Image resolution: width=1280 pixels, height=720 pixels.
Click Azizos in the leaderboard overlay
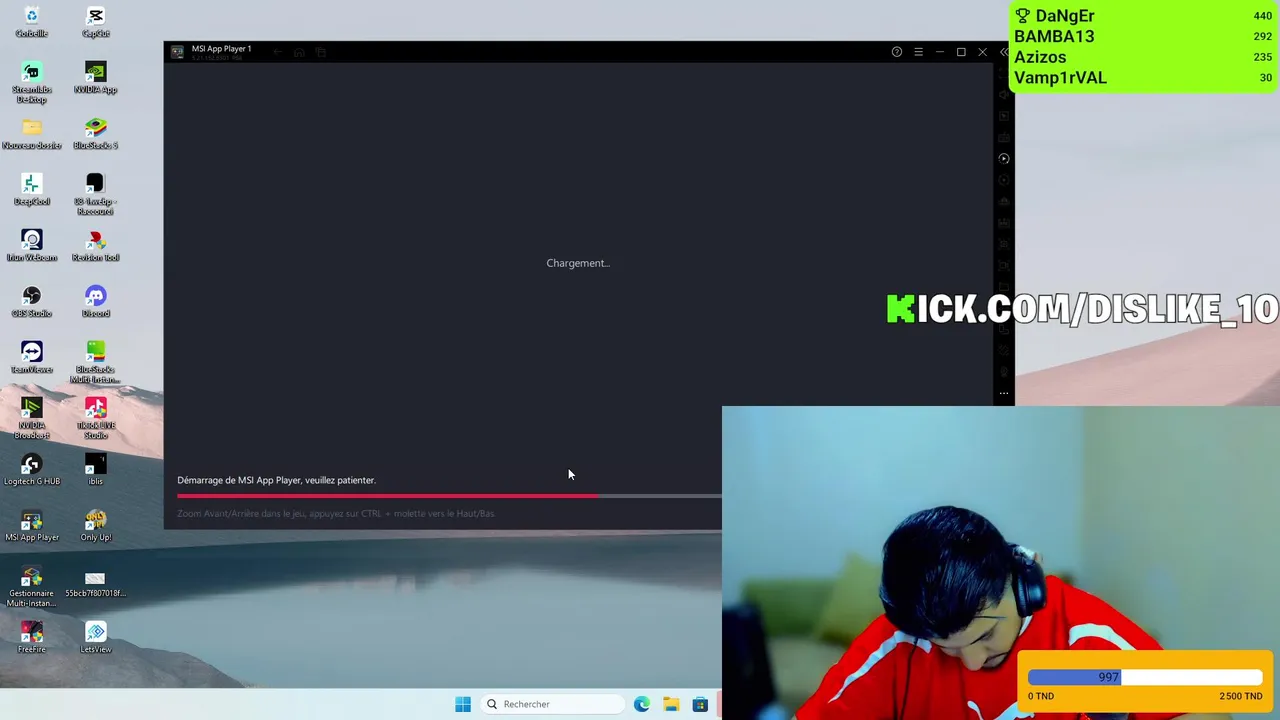pyautogui.click(x=1040, y=57)
